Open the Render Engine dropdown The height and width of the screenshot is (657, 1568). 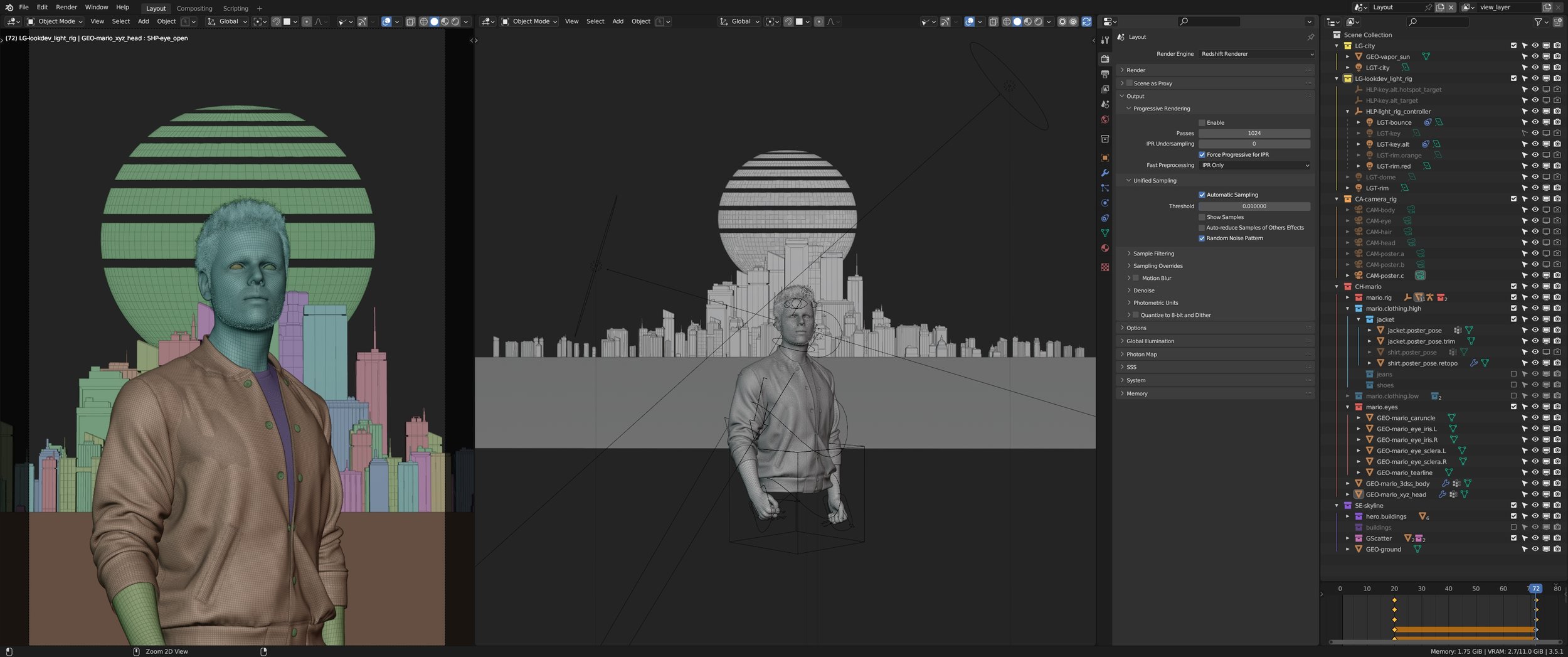(1256, 54)
